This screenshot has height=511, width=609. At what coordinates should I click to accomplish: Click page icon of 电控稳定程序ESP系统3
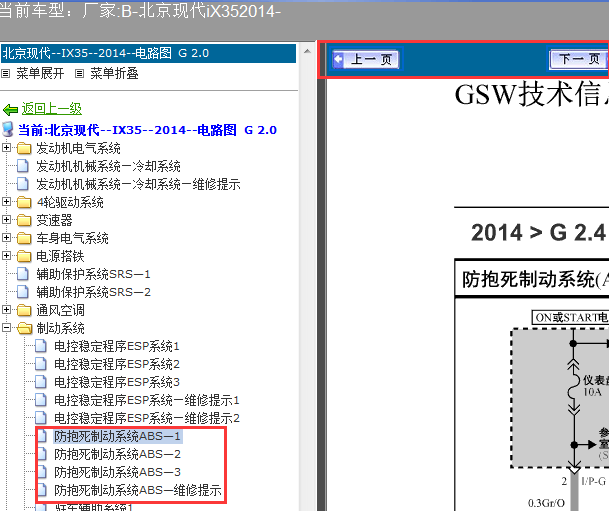pyautogui.click(x=40, y=382)
